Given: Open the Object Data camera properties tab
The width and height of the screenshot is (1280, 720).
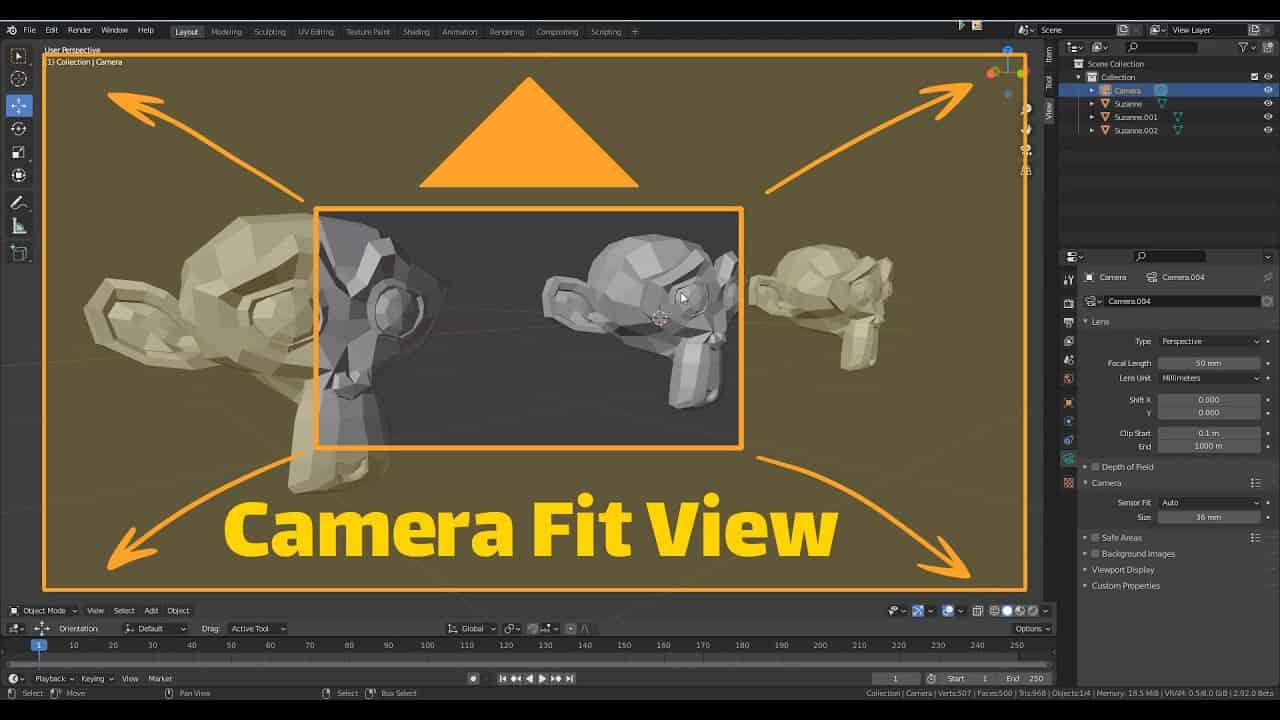Looking at the screenshot, I should pos(1068,459).
